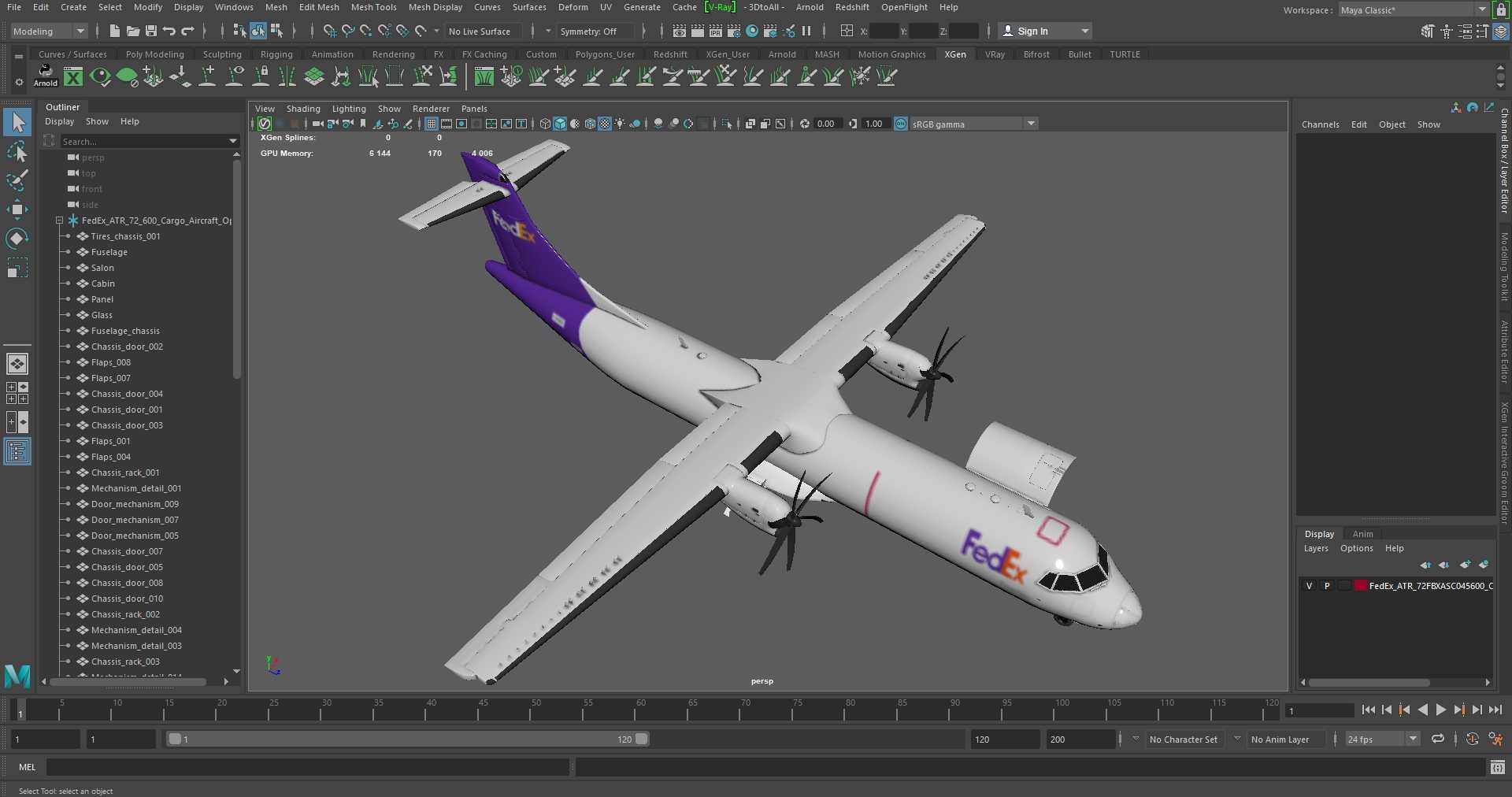
Task: Create a new scene from the toolbar
Action: click(115, 31)
